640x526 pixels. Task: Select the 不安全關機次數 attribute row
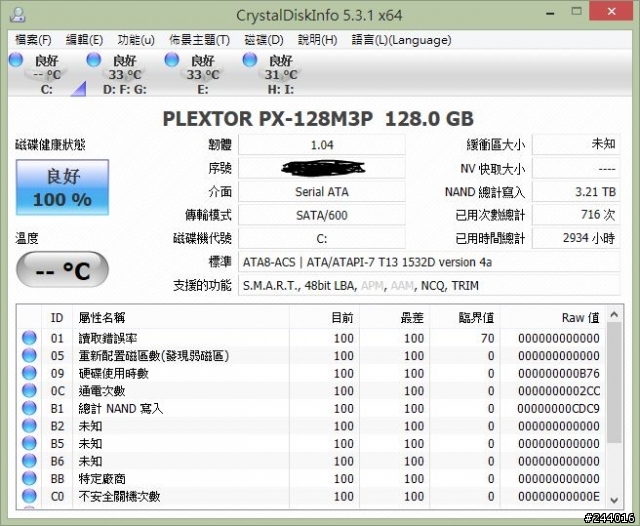coord(311,496)
